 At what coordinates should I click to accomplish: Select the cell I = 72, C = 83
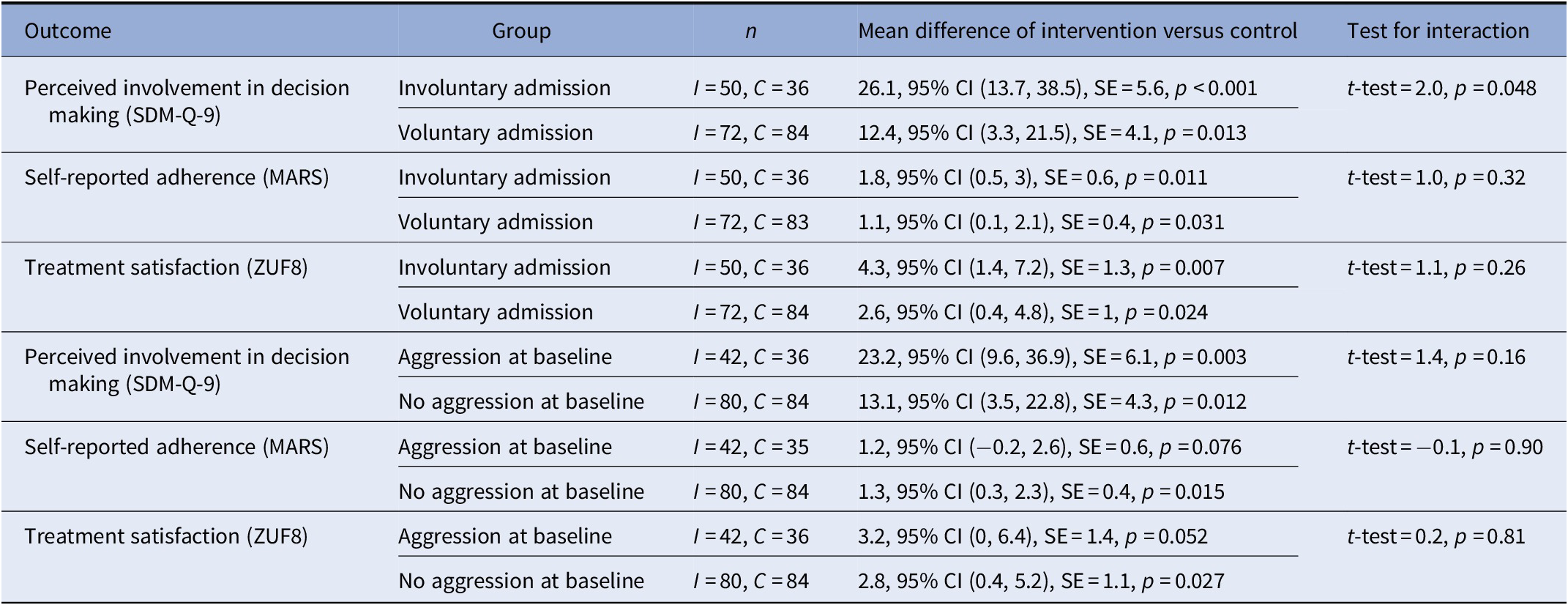750,223
